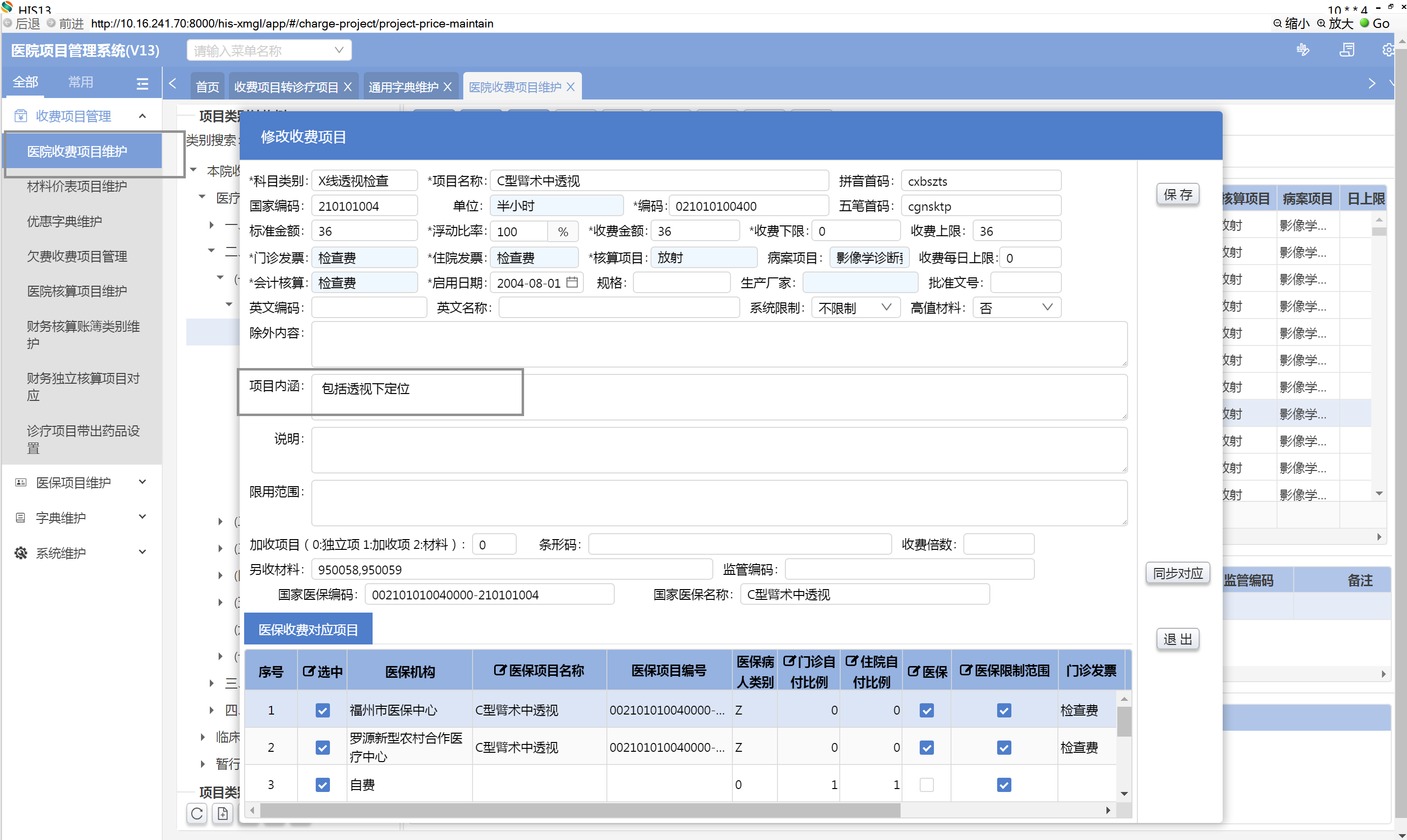Viewport: 1407px width, 840px height.
Task: Click the document export icon at bottom left
Action: point(223,814)
